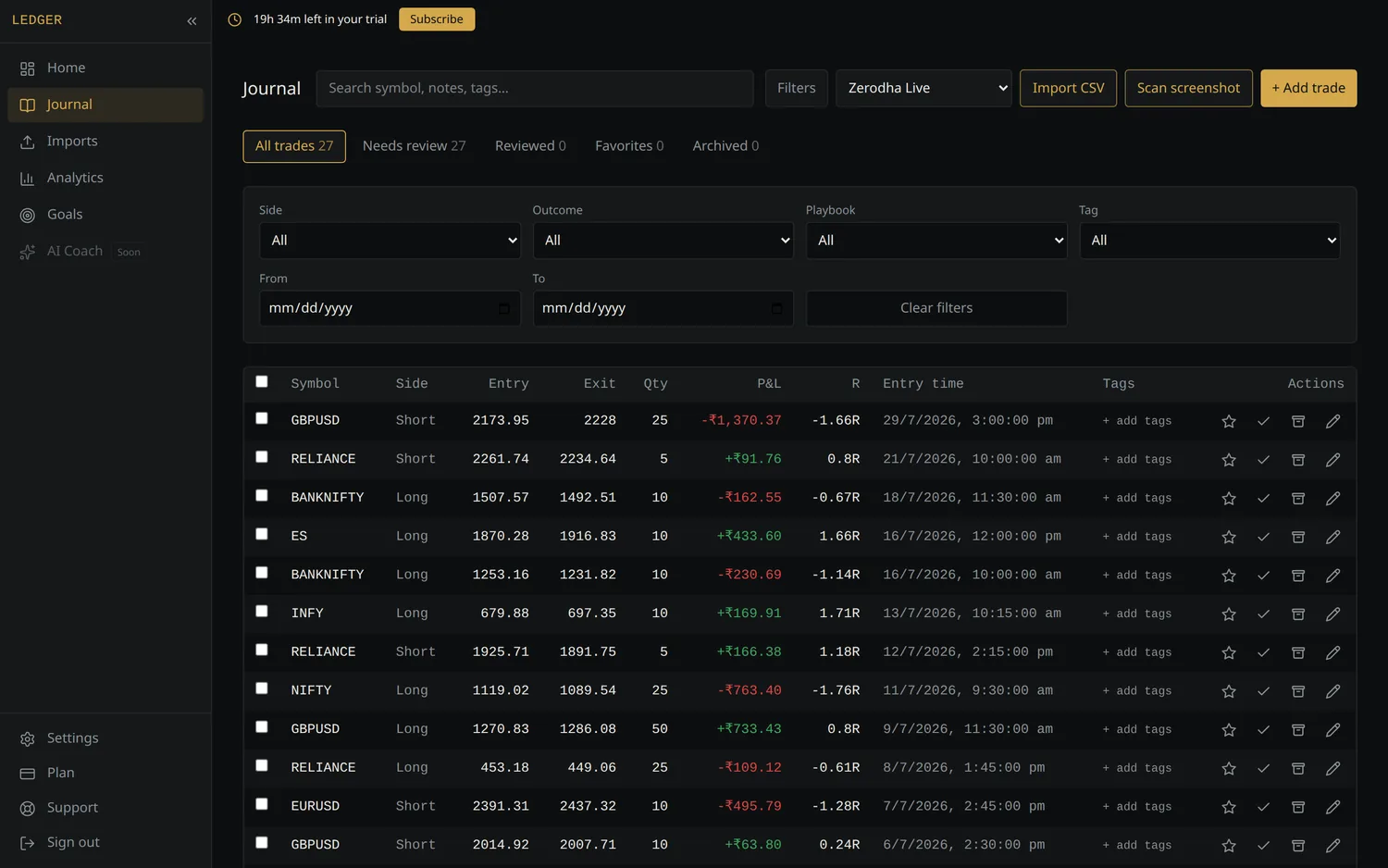Open the From date calendar picker
Image resolution: width=1388 pixels, height=868 pixels.
[x=503, y=309]
